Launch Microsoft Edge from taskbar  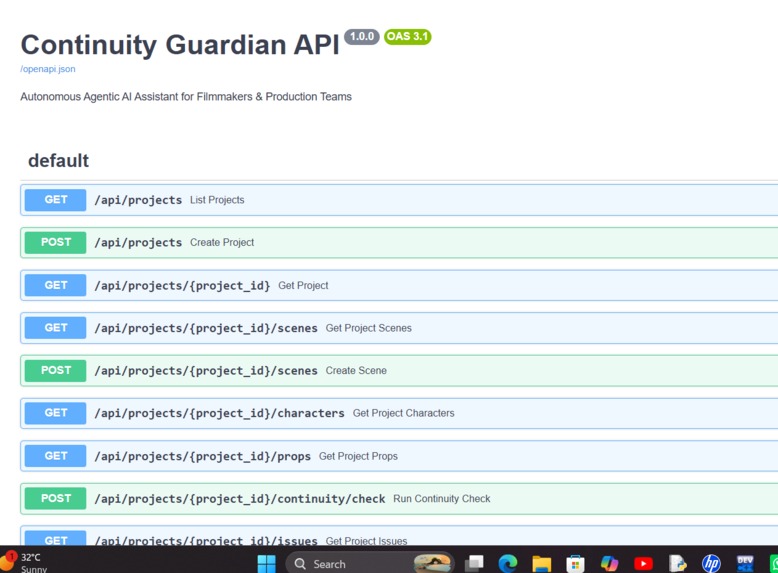[x=508, y=564]
